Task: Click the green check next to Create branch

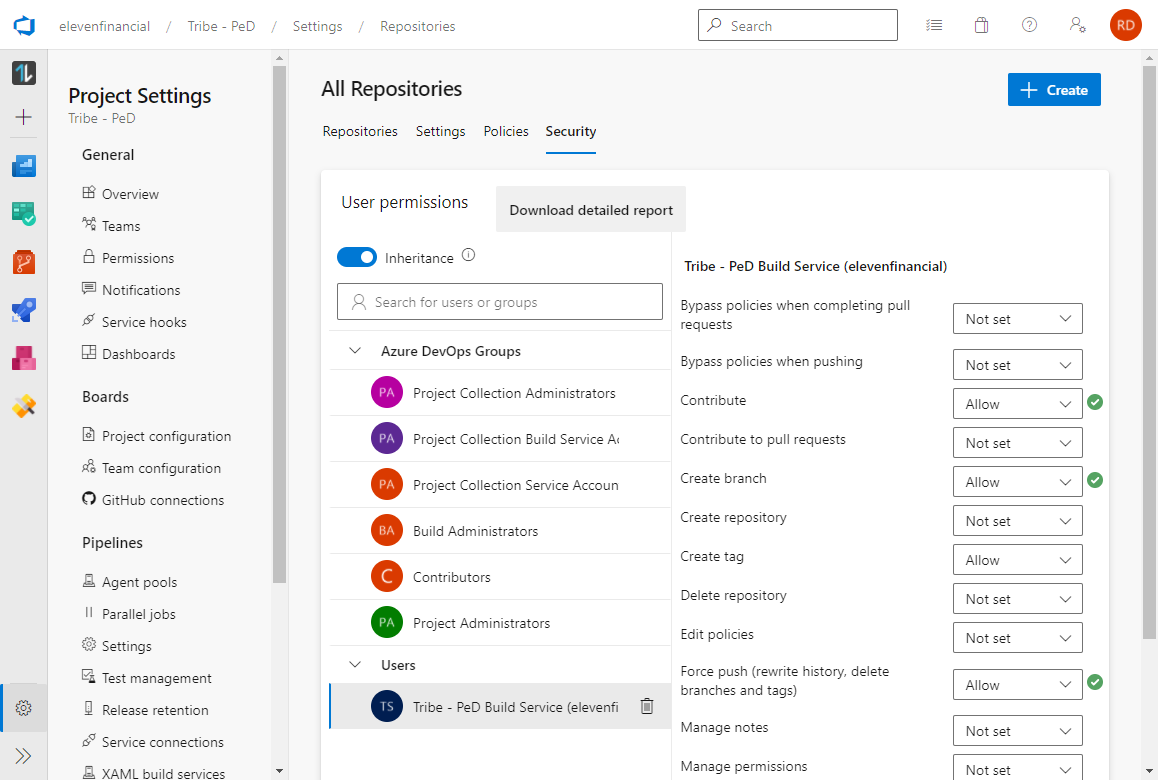Action: pos(1095,480)
